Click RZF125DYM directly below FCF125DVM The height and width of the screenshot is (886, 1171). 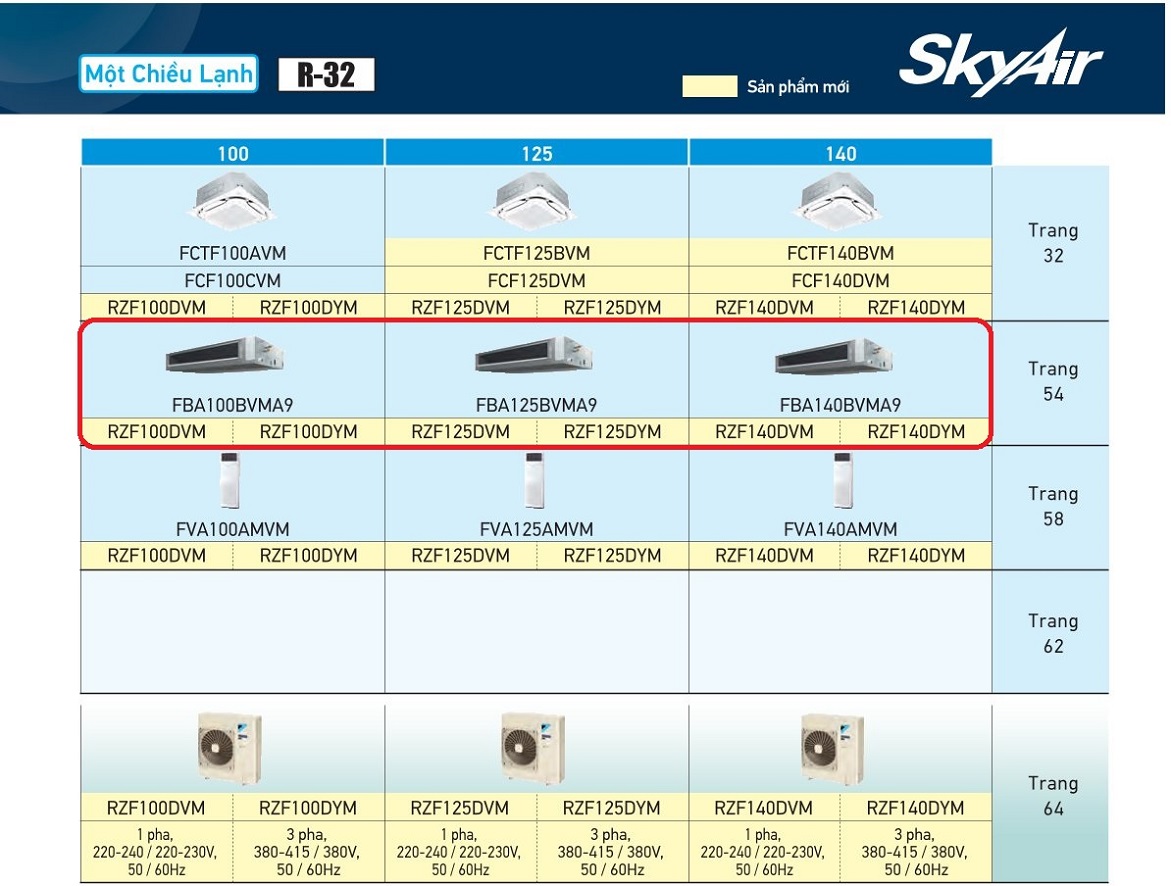coord(612,308)
